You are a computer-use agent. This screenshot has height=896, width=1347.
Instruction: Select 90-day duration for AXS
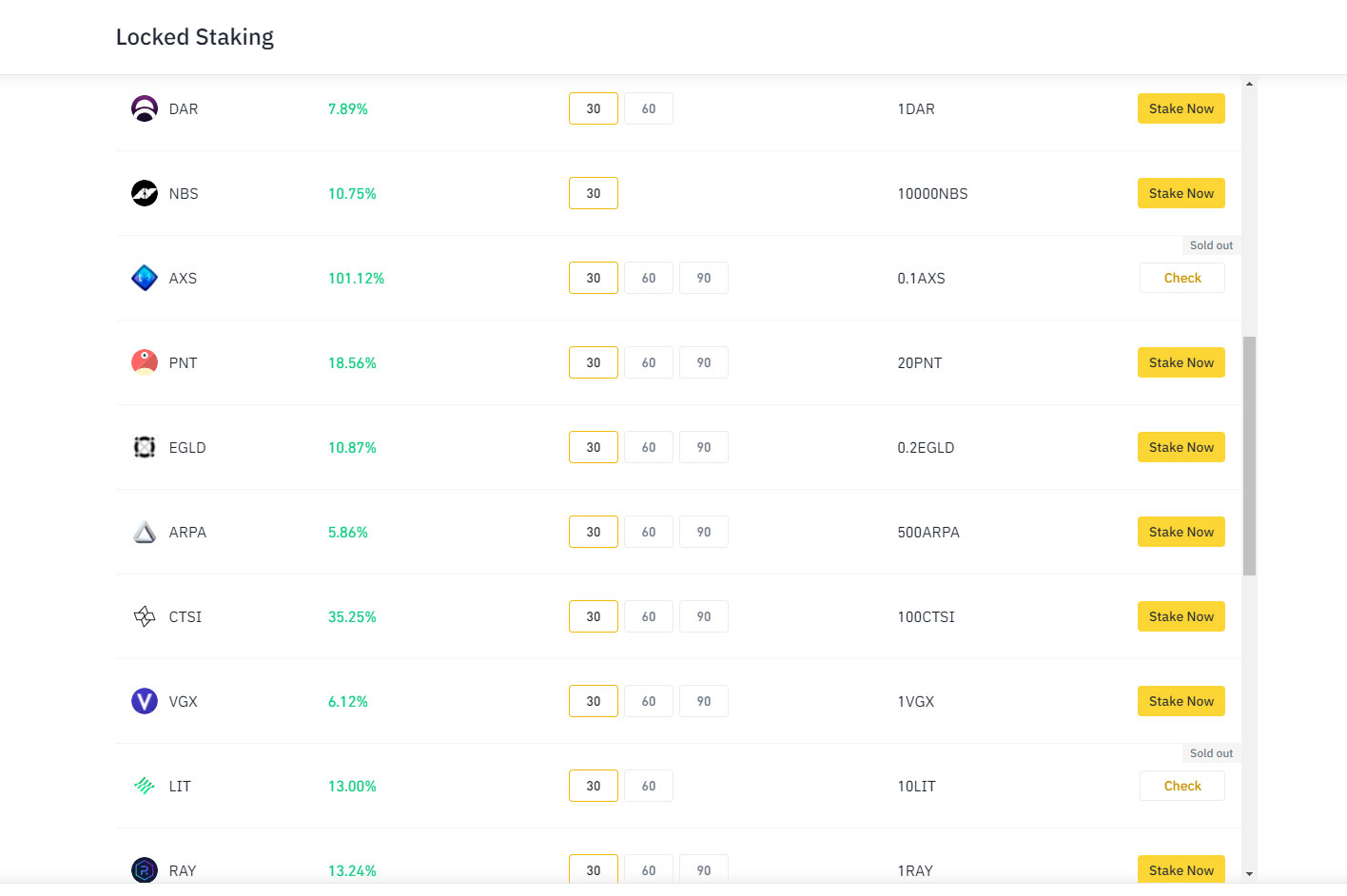(704, 278)
